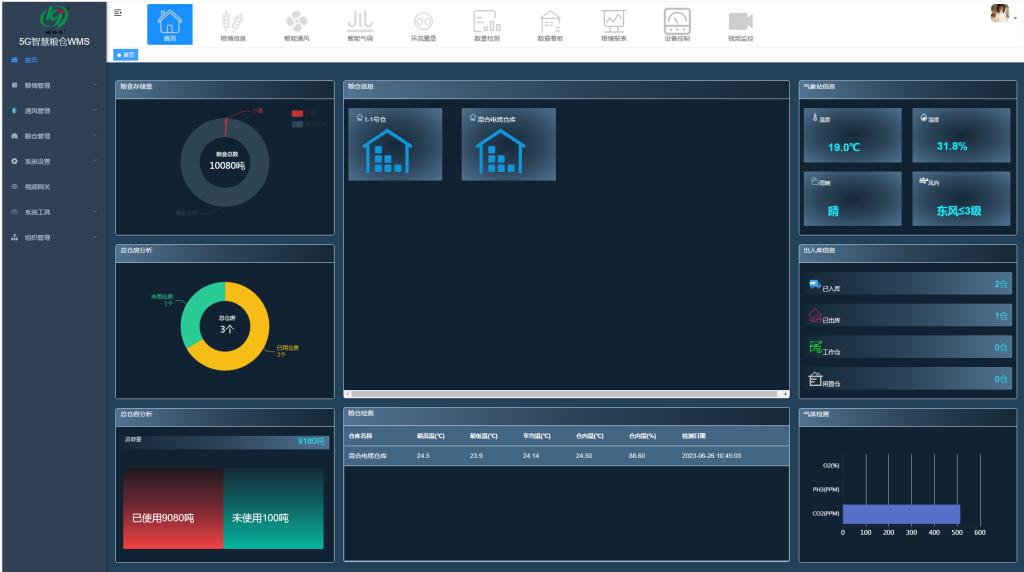This screenshot has width=1024, height=572.
Task: Click the quantity detection toolbar icon
Action: click(x=486, y=24)
